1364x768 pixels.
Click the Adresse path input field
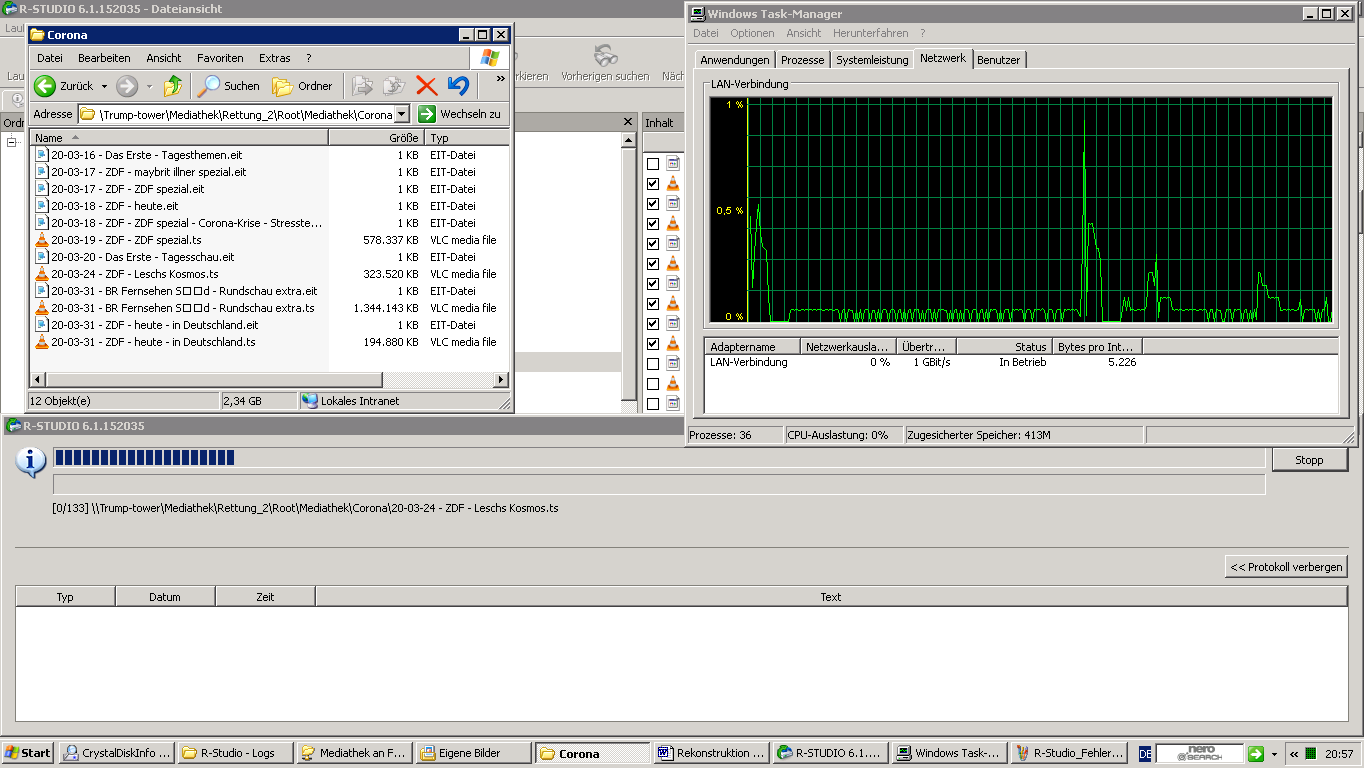pyautogui.click(x=236, y=114)
